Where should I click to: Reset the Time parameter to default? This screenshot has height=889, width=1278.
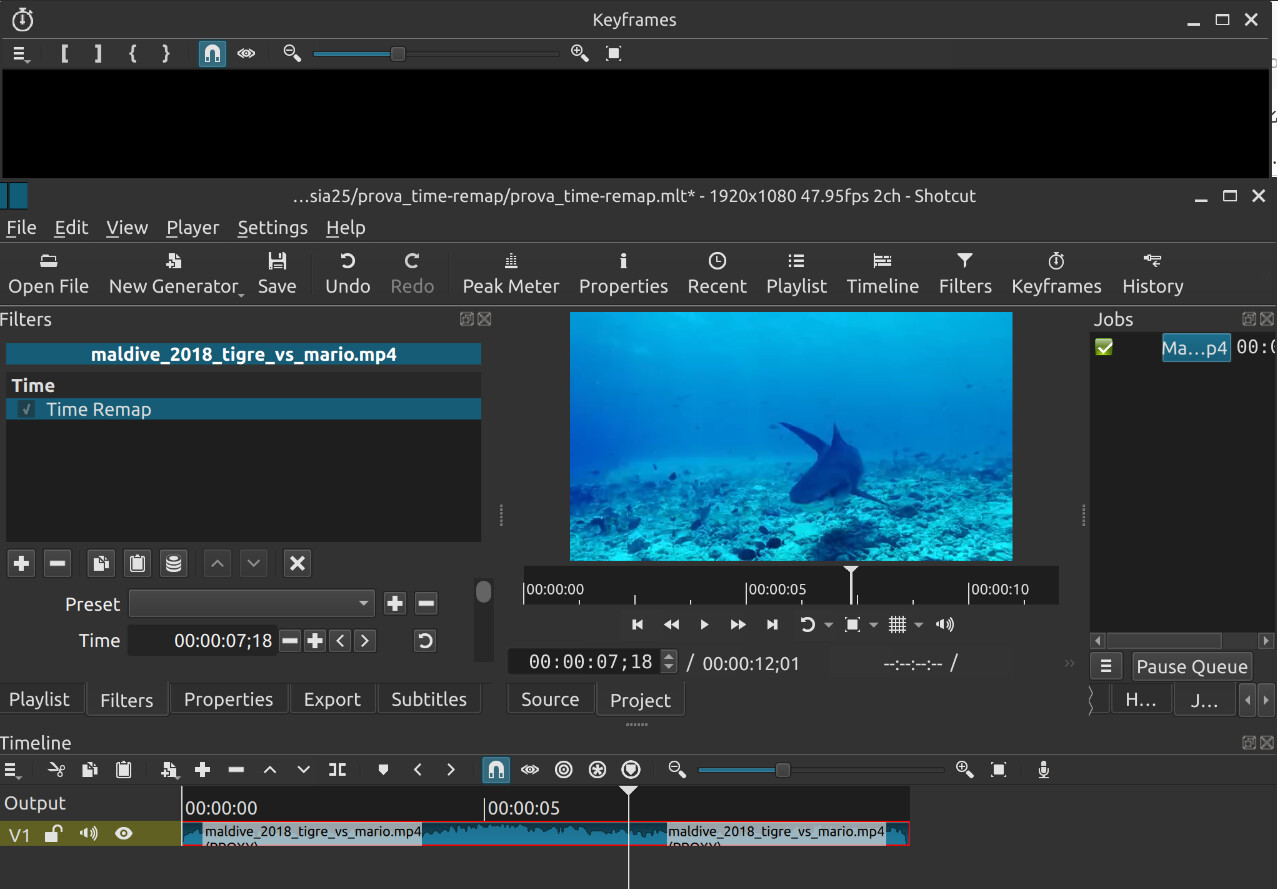click(x=426, y=641)
